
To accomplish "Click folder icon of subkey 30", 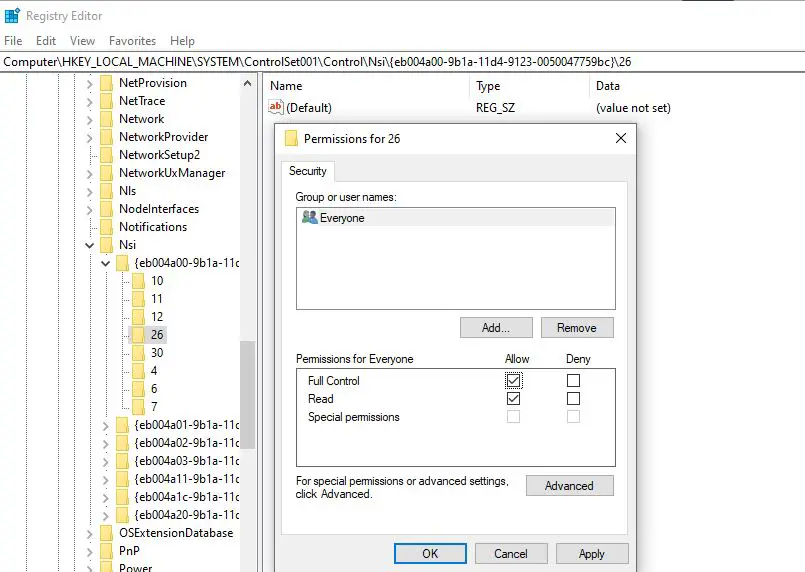I will coord(138,353).
